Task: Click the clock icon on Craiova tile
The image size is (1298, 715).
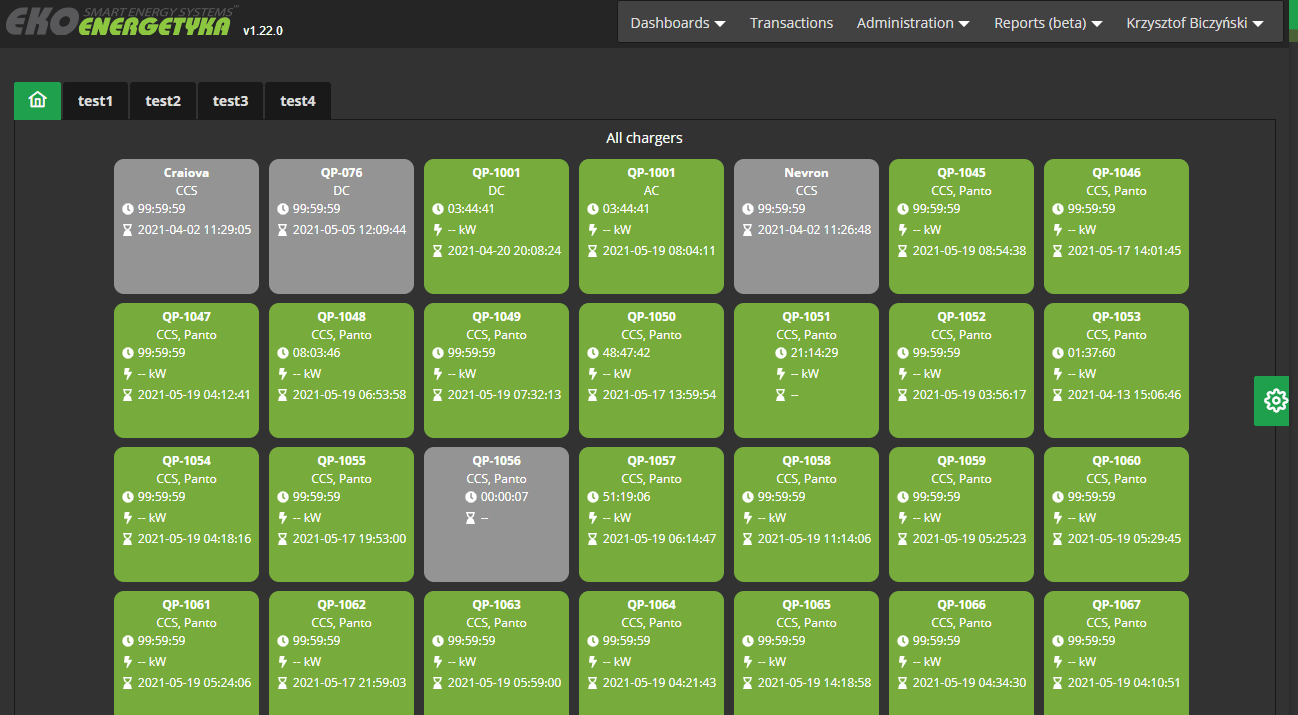Action: [128, 209]
